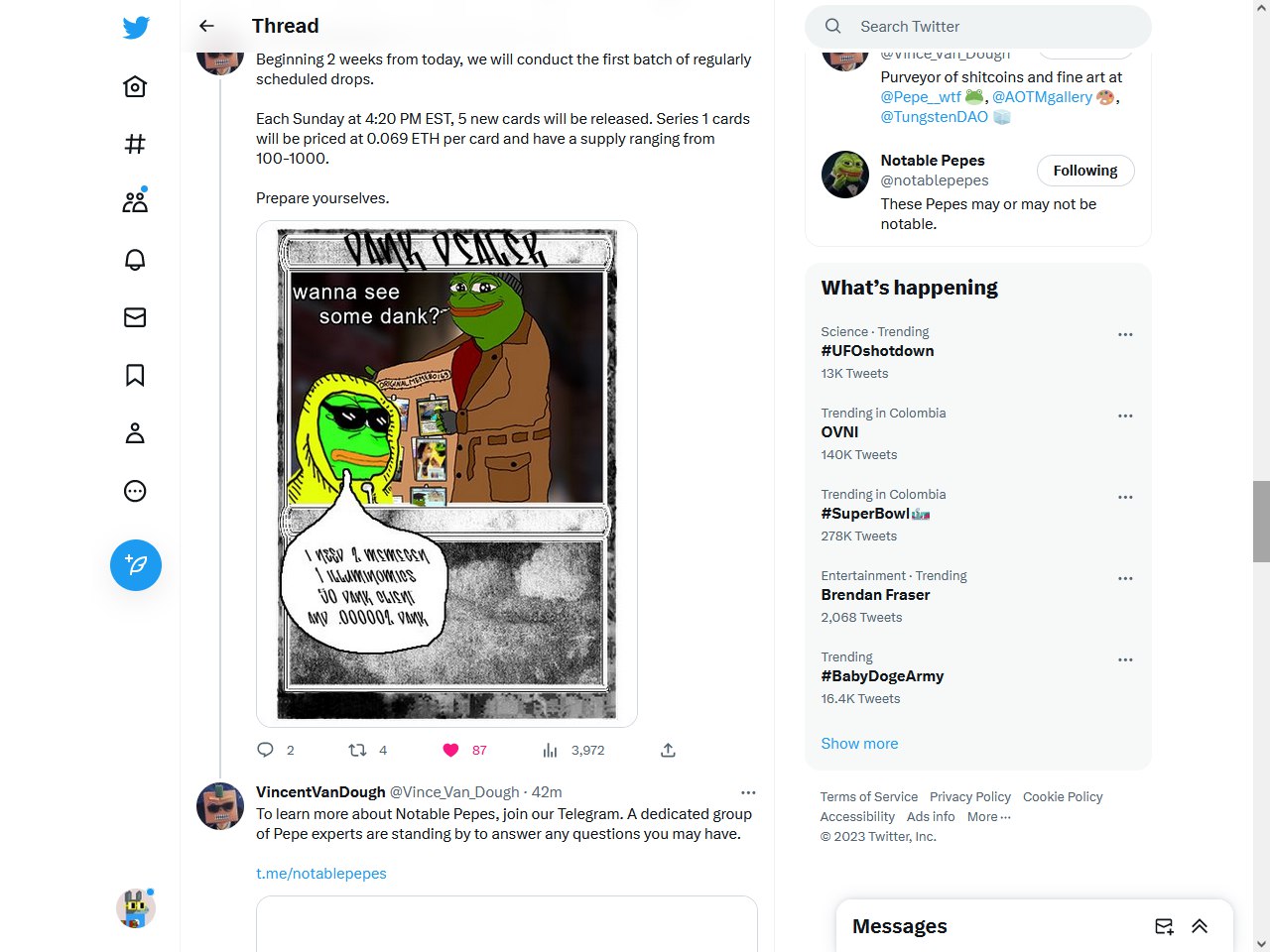Open the sidebar More circle menu
This screenshot has width=1270, height=952.
point(136,491)
